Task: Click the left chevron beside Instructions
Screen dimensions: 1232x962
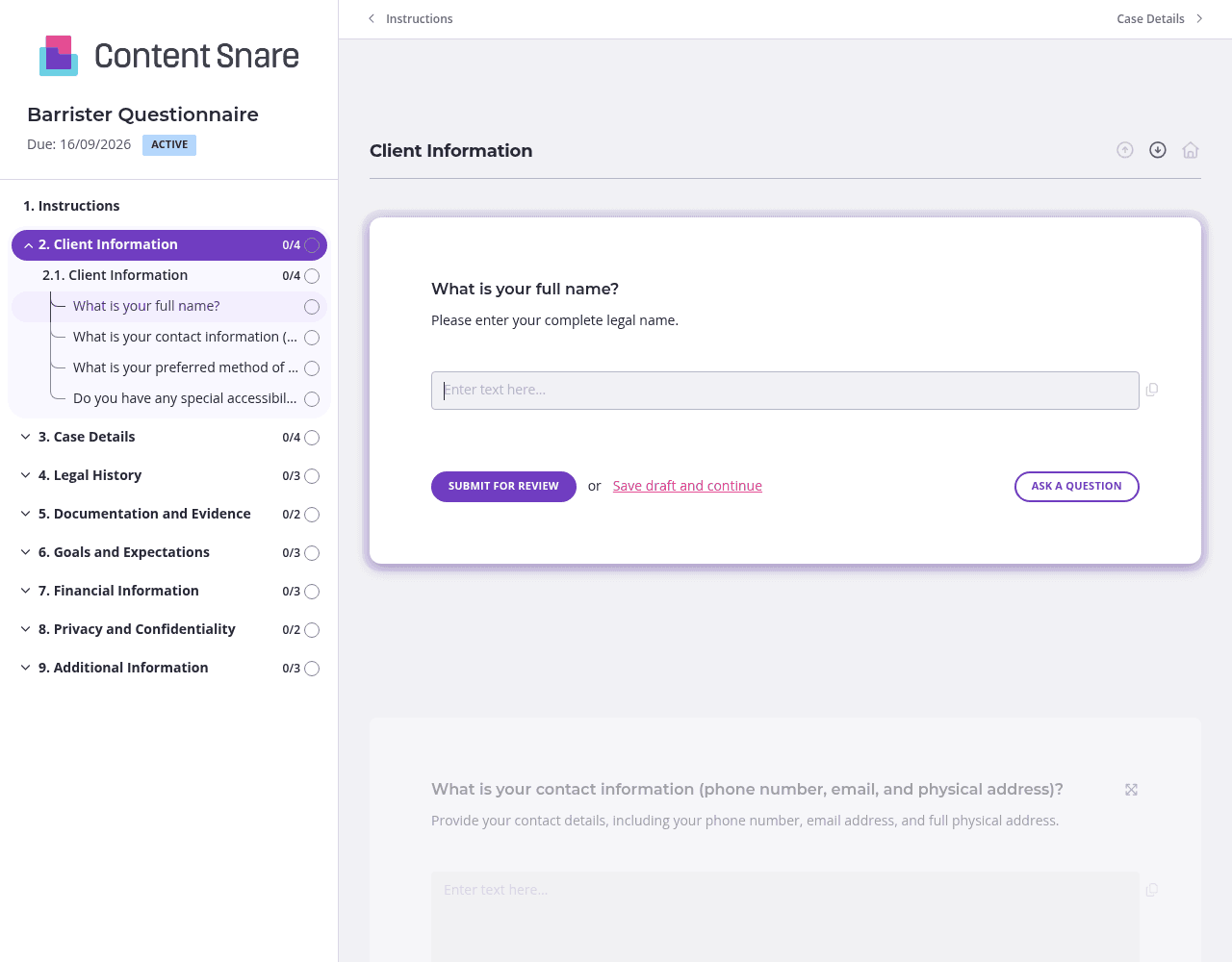Action: (x=372, y=18)
